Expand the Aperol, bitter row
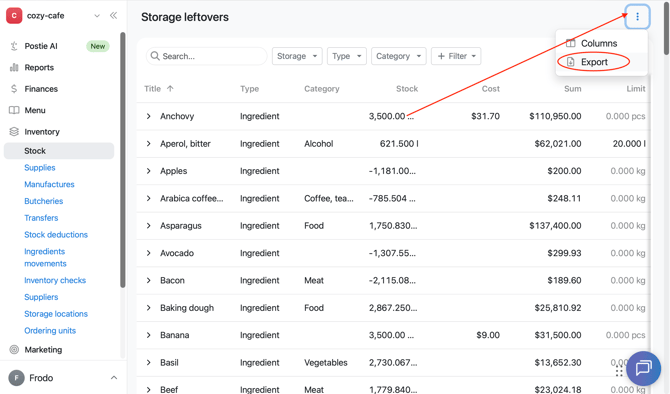Image resolution: width=670 pixels, height=394 pixels. tap(148, 144)
